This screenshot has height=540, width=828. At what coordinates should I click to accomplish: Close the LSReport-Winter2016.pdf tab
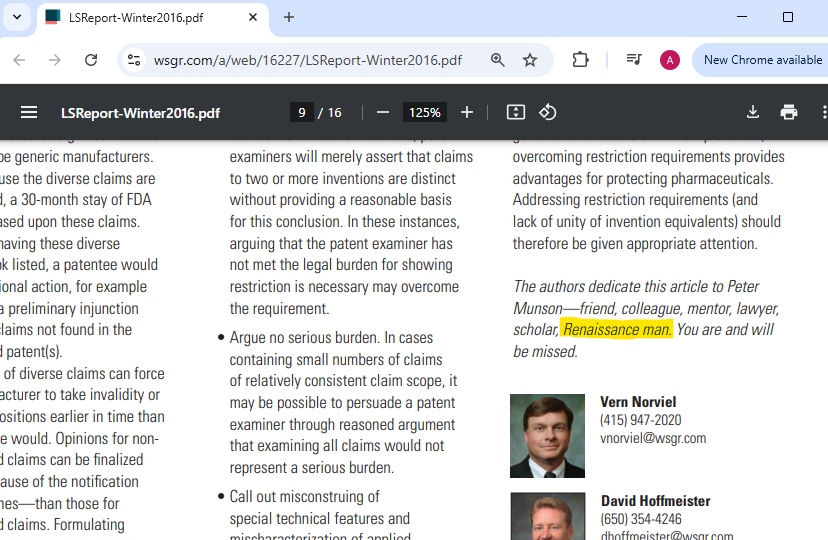pos(252,17)
